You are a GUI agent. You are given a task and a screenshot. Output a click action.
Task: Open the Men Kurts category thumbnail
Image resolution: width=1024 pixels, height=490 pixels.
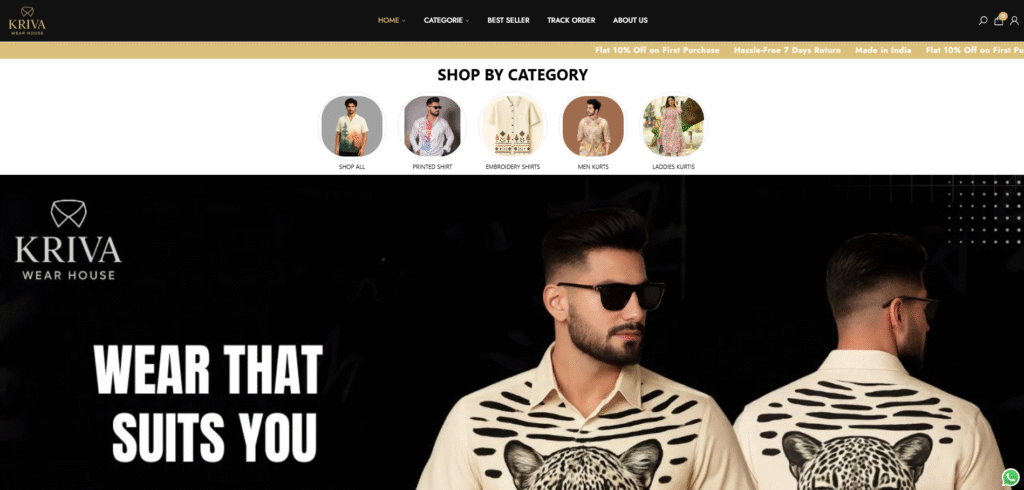point(593,125)
